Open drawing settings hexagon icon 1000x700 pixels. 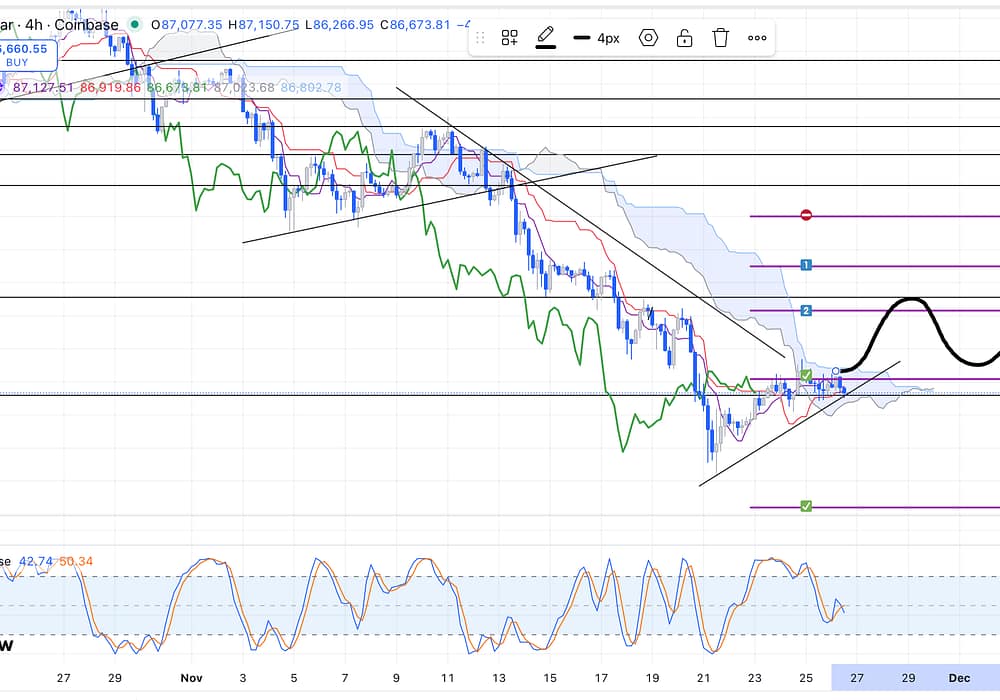pos(648,38)
